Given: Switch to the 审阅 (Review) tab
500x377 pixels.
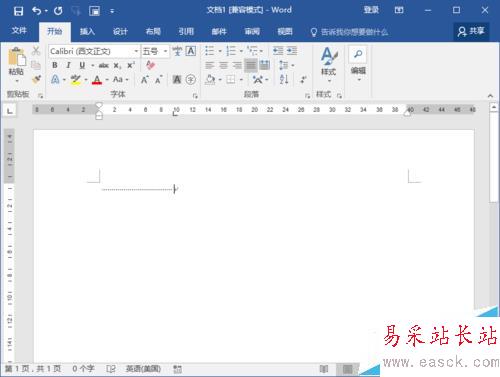Looking at the screenshot, I should 252,32.
